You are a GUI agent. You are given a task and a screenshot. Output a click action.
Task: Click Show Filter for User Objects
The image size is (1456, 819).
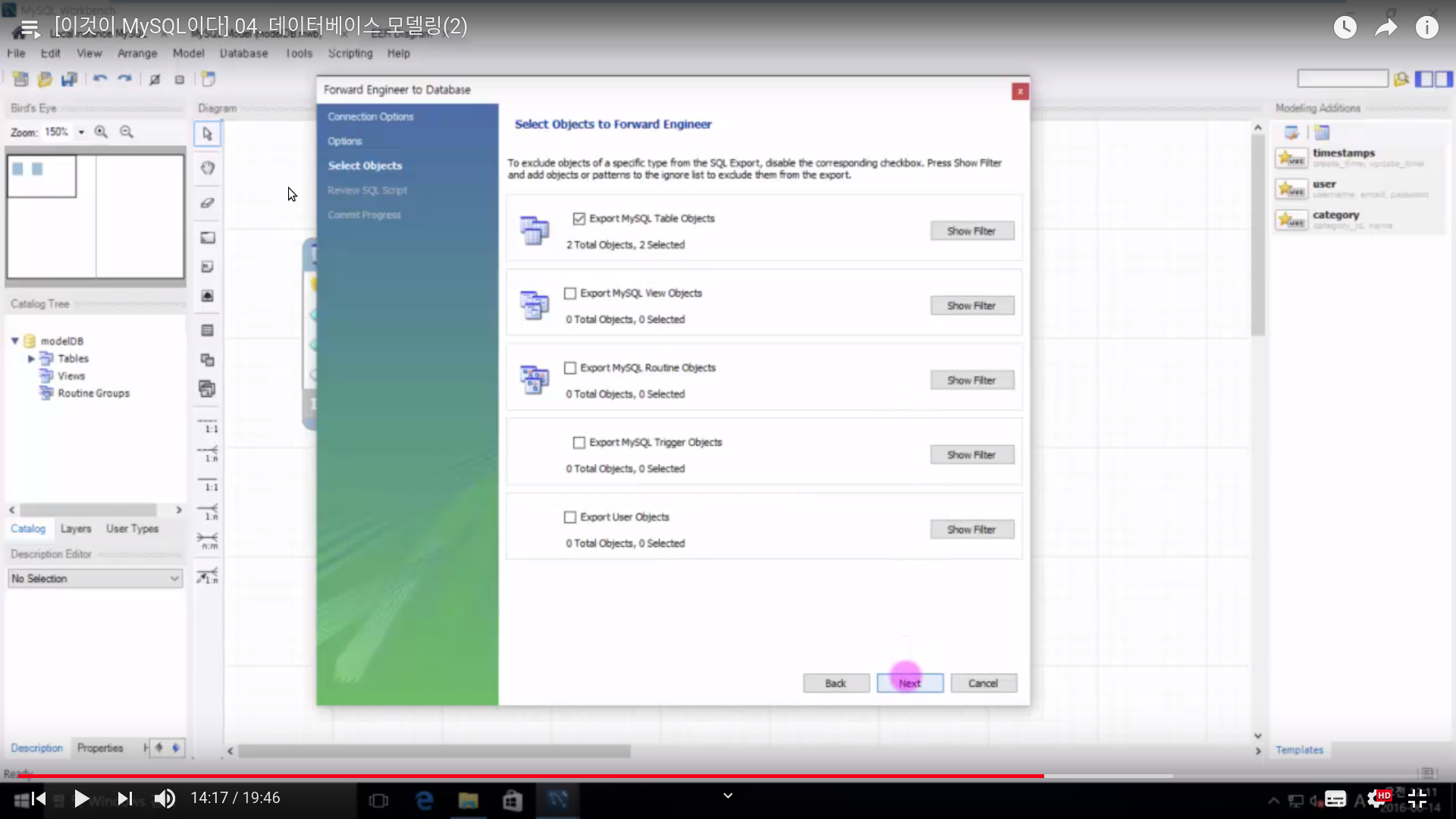coord(971,529)
